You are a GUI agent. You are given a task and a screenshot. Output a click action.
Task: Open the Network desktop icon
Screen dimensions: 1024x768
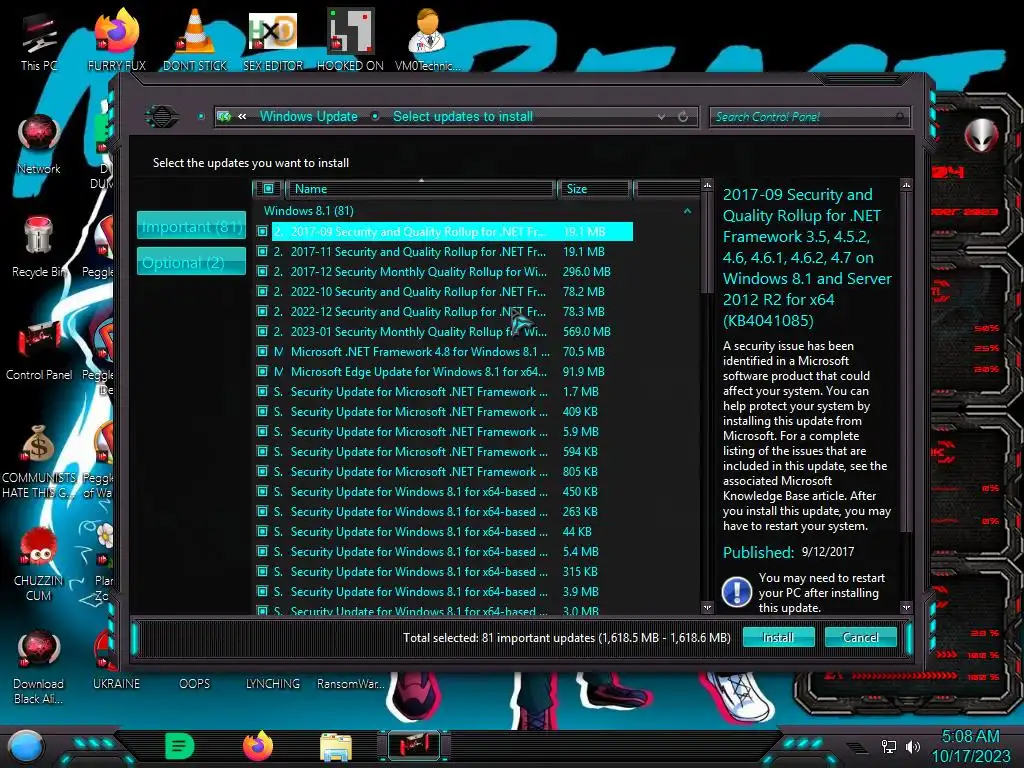39,145
